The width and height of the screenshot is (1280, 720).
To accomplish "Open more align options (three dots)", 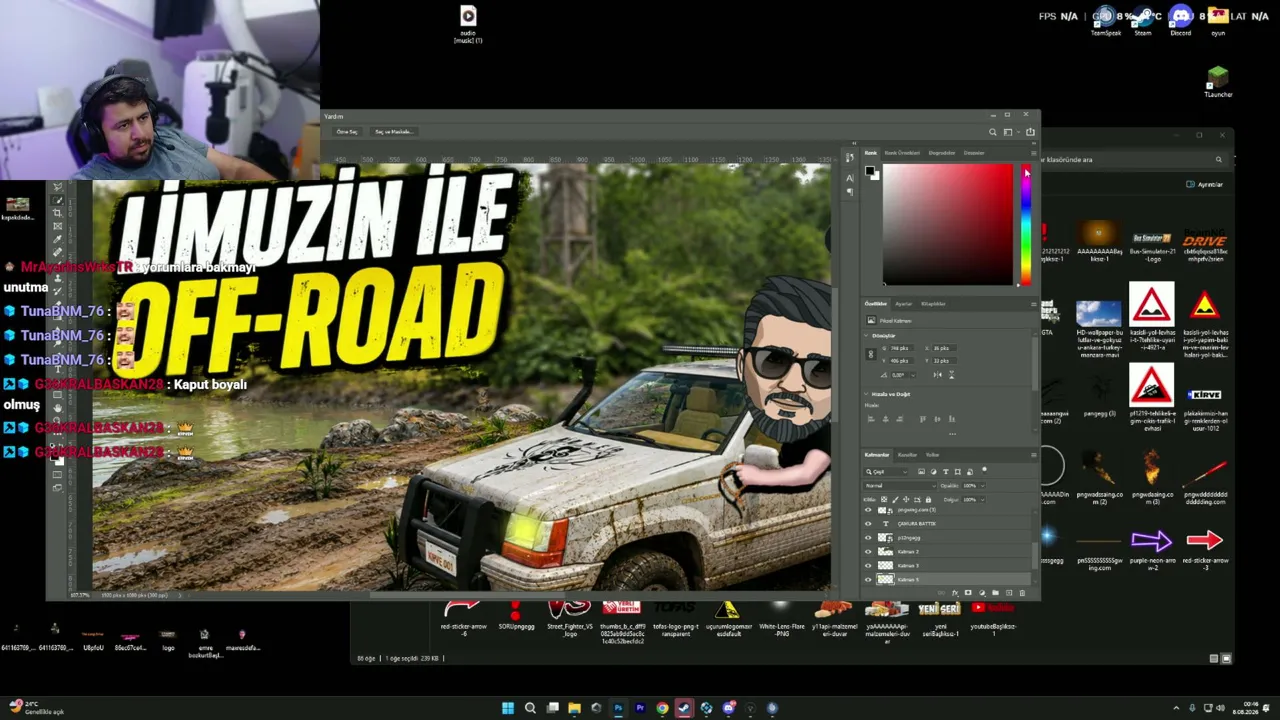I will click(x=951, y=434).
